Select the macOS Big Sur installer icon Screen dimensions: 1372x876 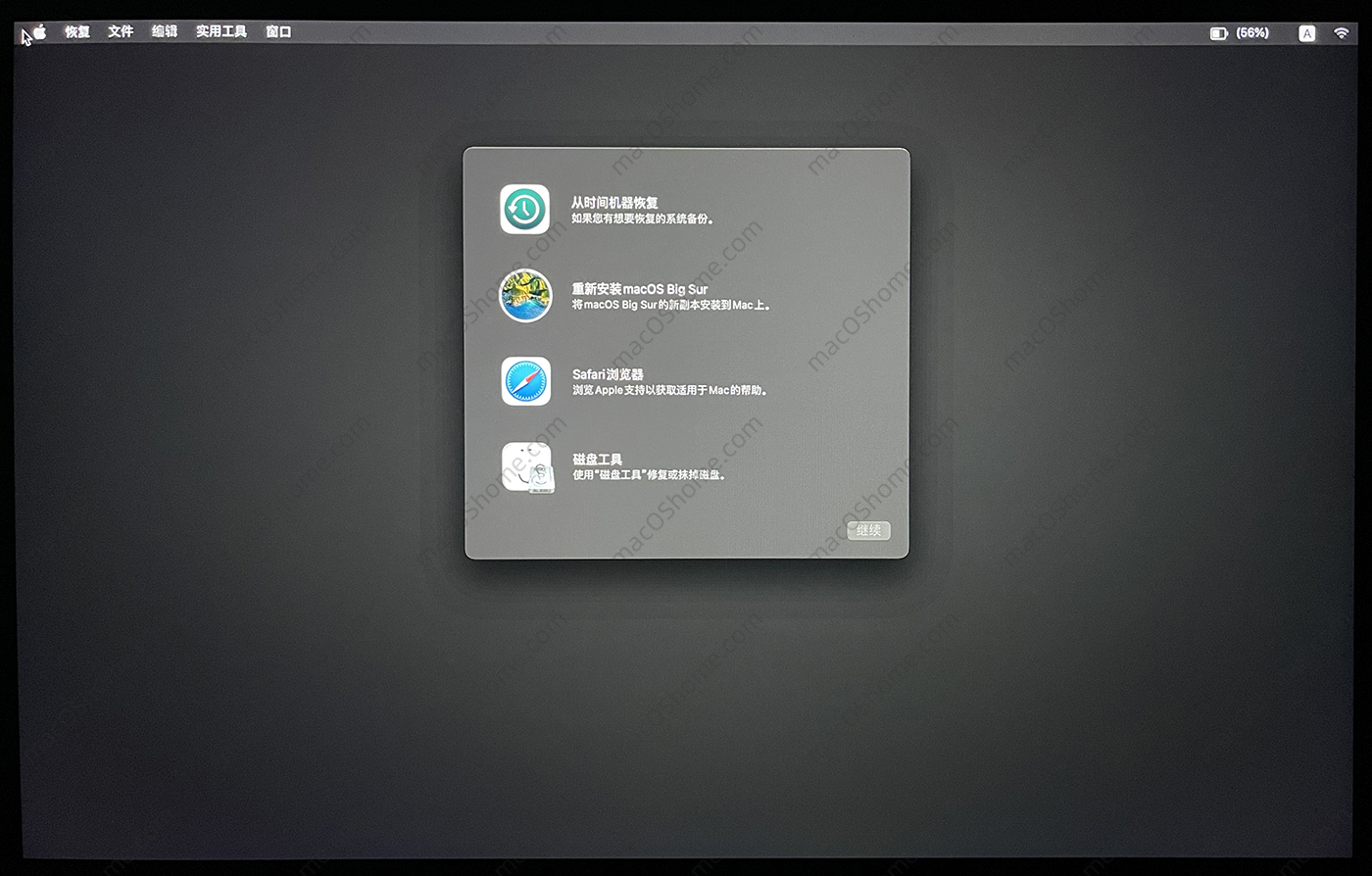[x=526, y=296]
